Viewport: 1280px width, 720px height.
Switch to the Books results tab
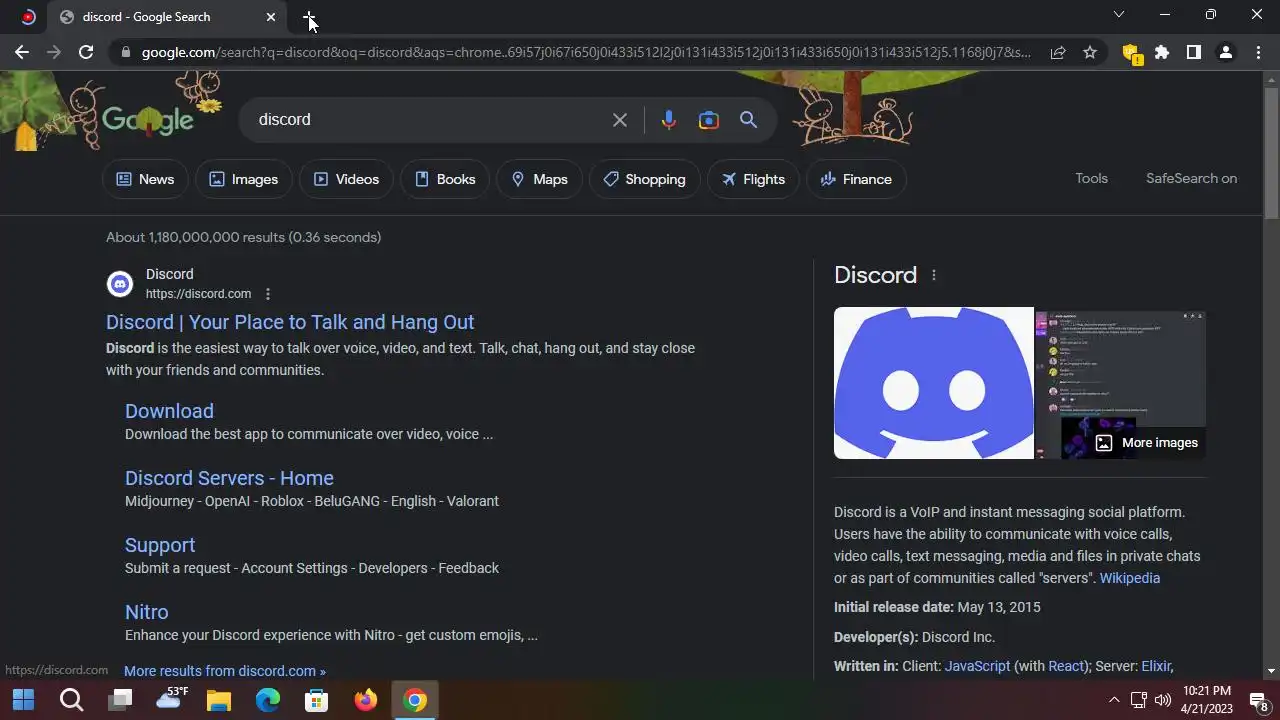(445, 179)
